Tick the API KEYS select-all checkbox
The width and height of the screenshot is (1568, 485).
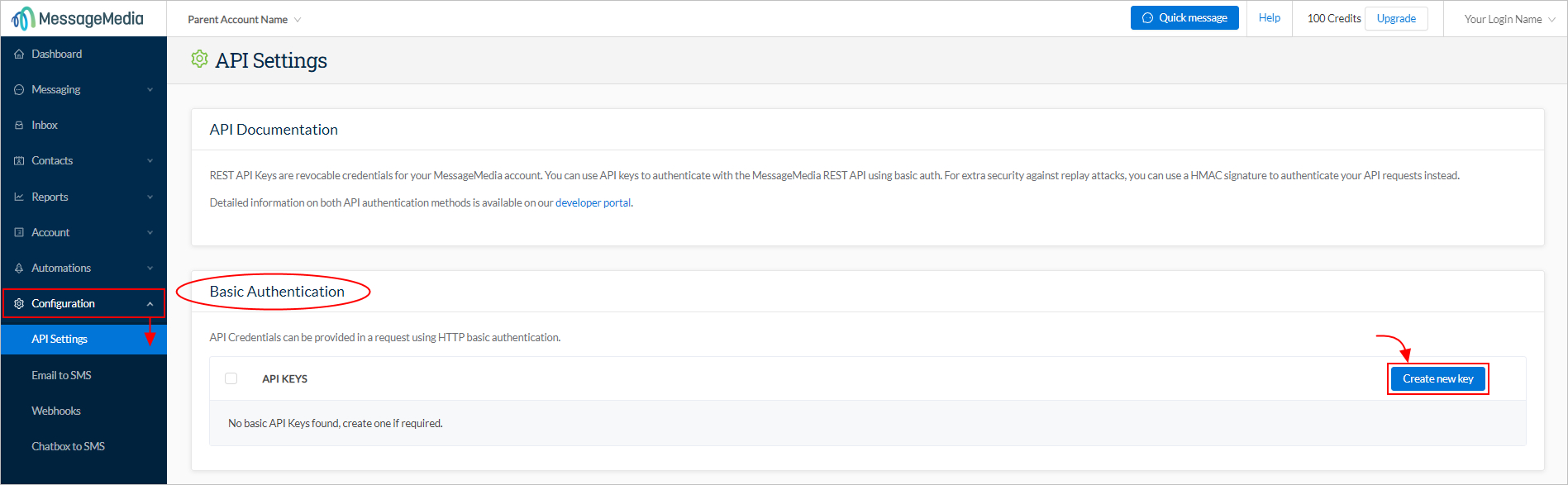[231, 378]
